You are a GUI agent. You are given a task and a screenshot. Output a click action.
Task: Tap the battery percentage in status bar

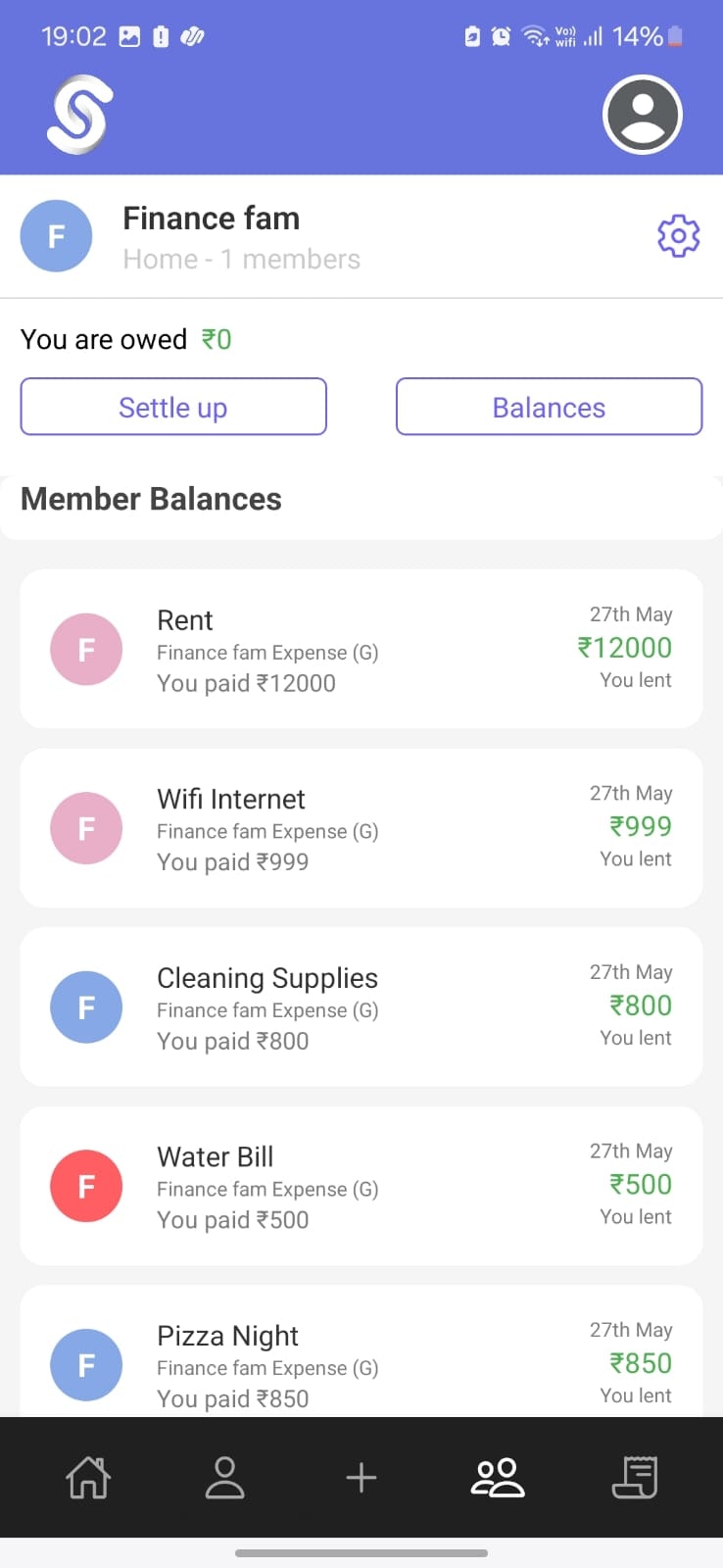click(x=638, y=36)
